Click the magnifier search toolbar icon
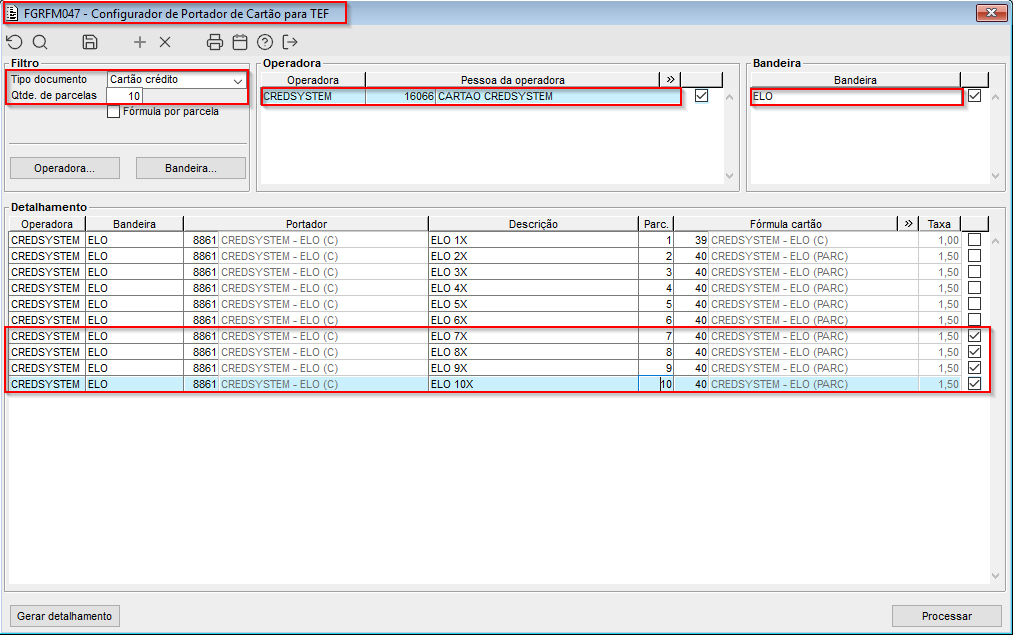The image size is (1013, 635). (40, 42)
